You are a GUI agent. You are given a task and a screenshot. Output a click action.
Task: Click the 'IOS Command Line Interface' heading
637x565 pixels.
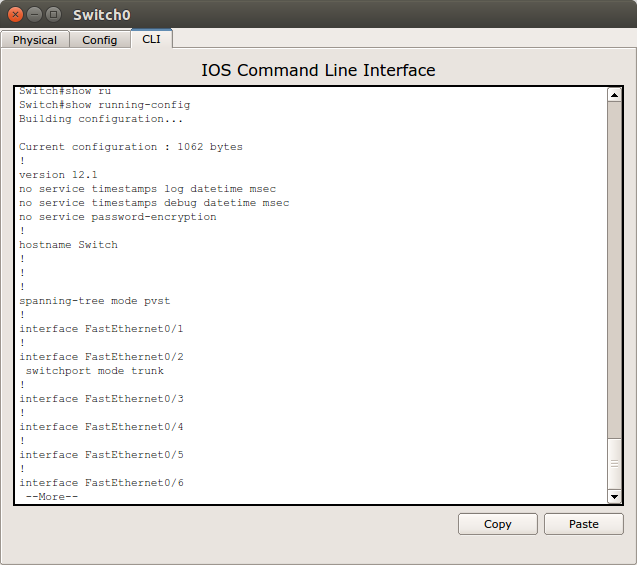(x=318, y=70)
